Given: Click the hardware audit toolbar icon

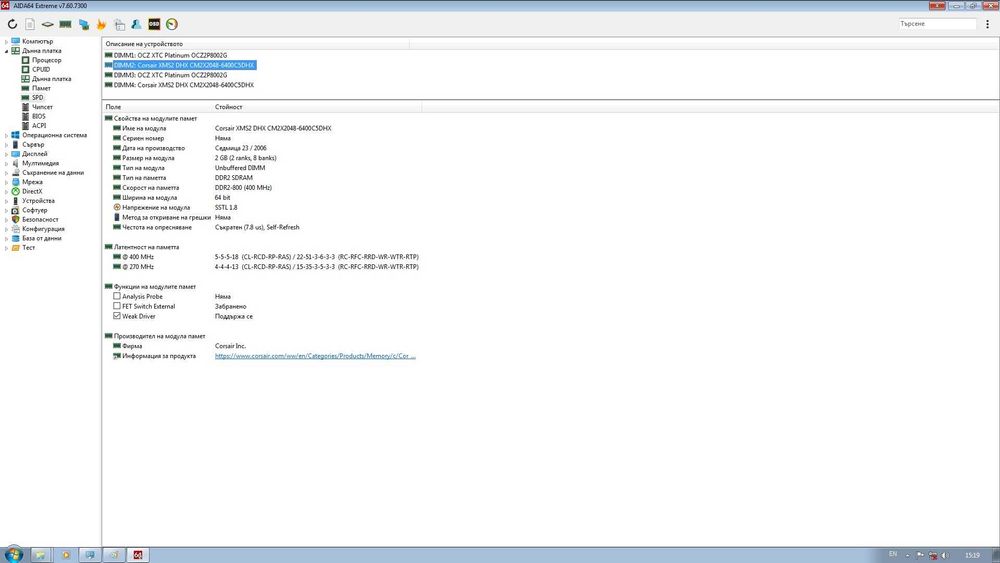Looking at the screenshot, I should [x=119, y=24].
